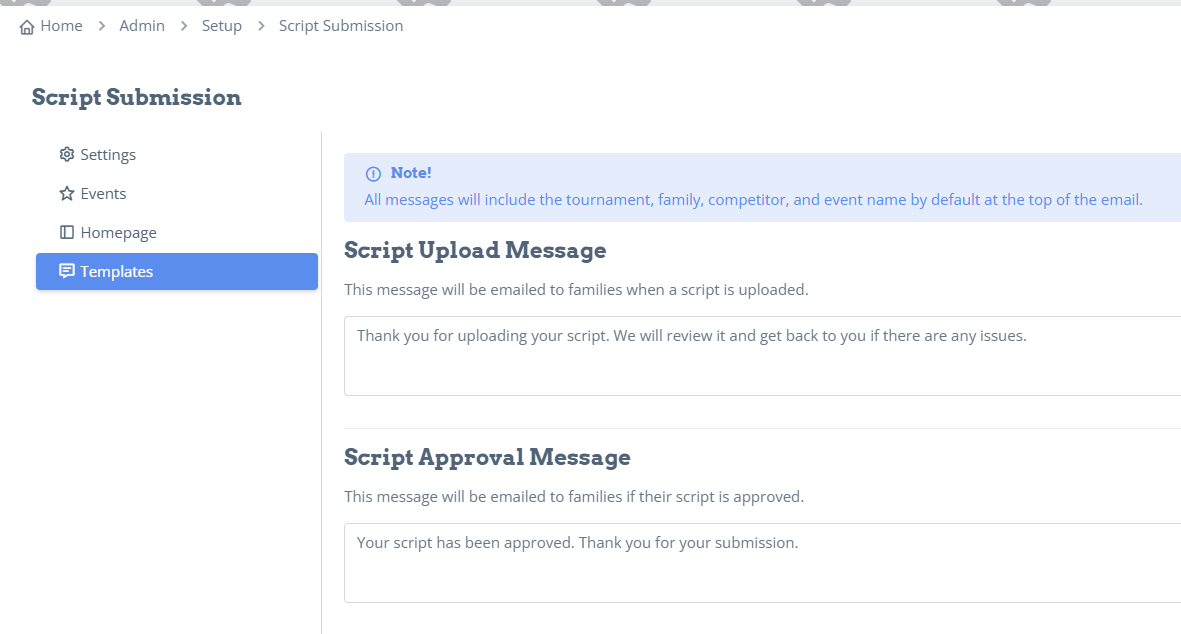The height and width of the screenshot is (634, 1181).
Task: Click the Templates message icon
Action: click(x=67, y=271)
